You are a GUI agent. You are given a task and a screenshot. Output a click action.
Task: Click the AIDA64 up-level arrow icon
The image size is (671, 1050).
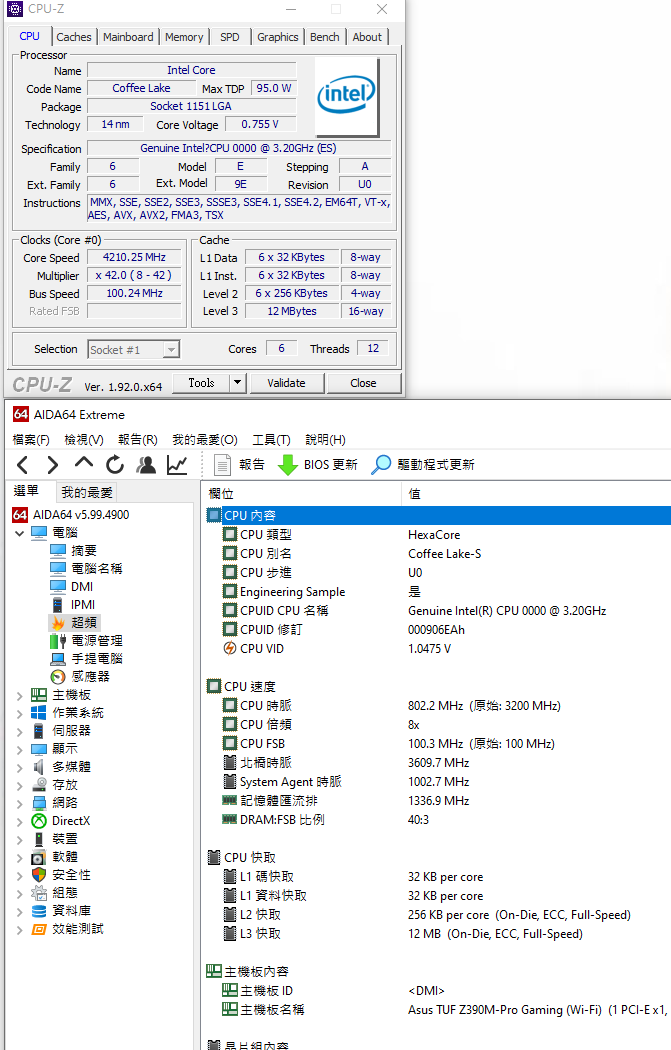[x=84, y=463]
